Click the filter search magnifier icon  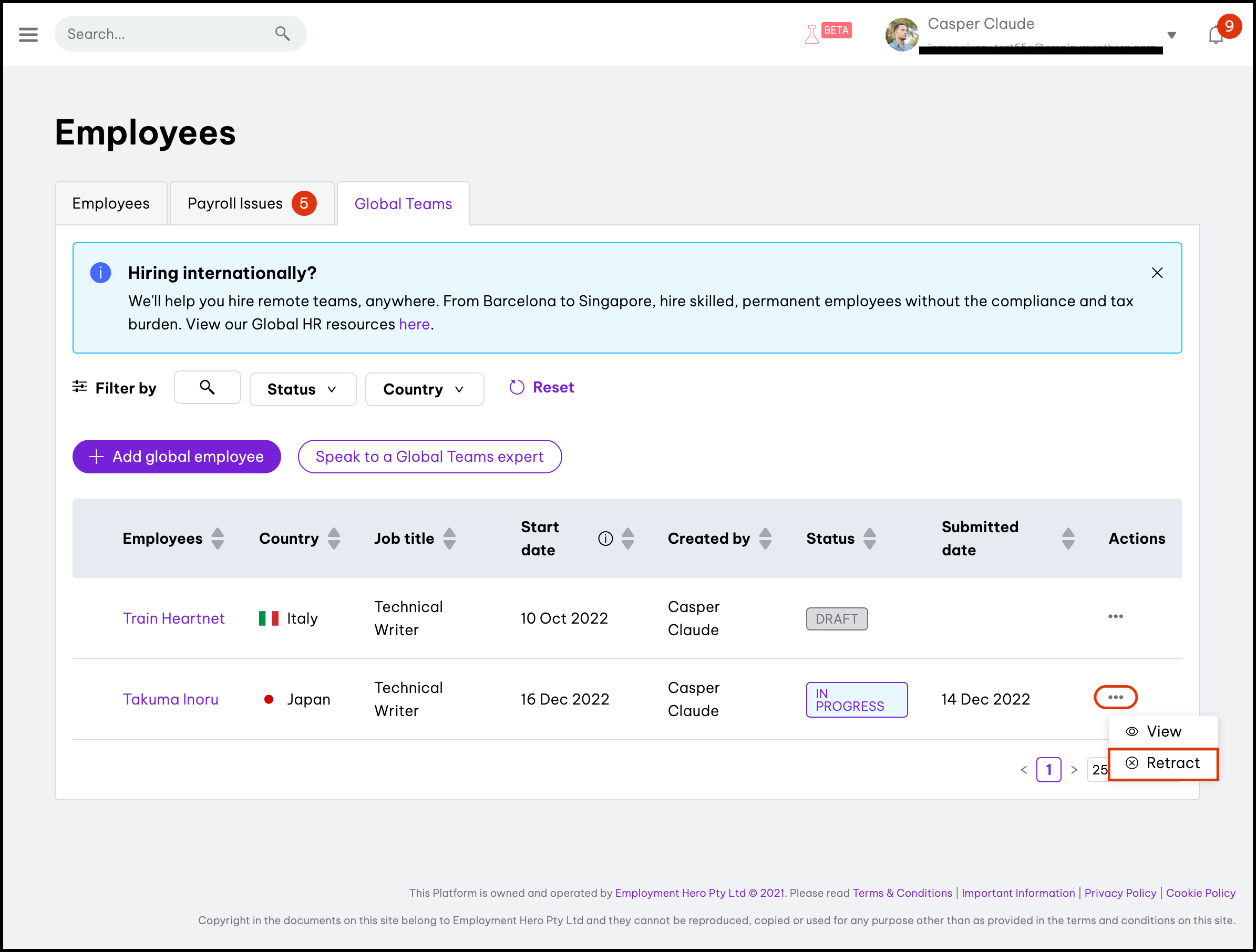[x=207, y=388]
